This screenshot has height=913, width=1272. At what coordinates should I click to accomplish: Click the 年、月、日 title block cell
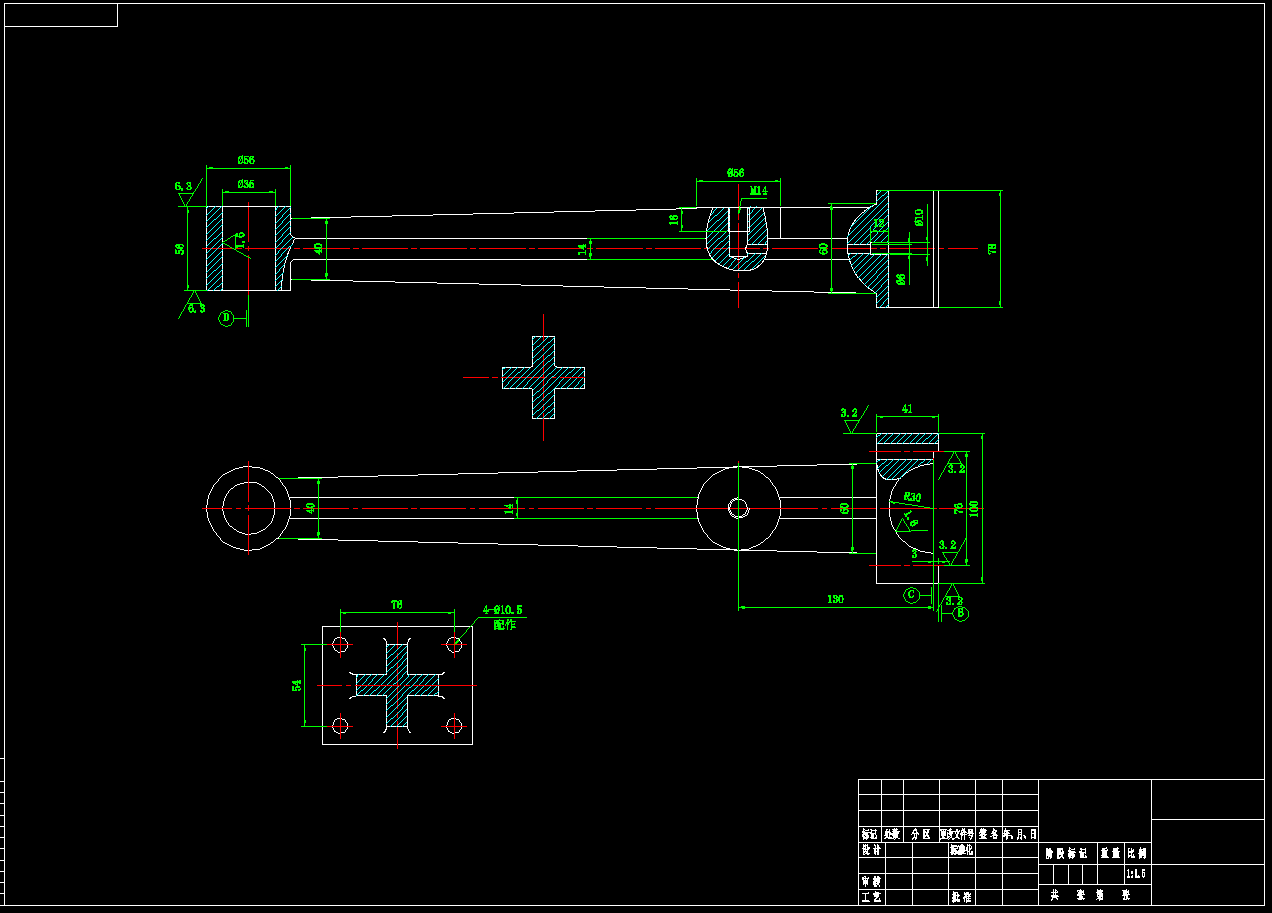pos(1021,834)
